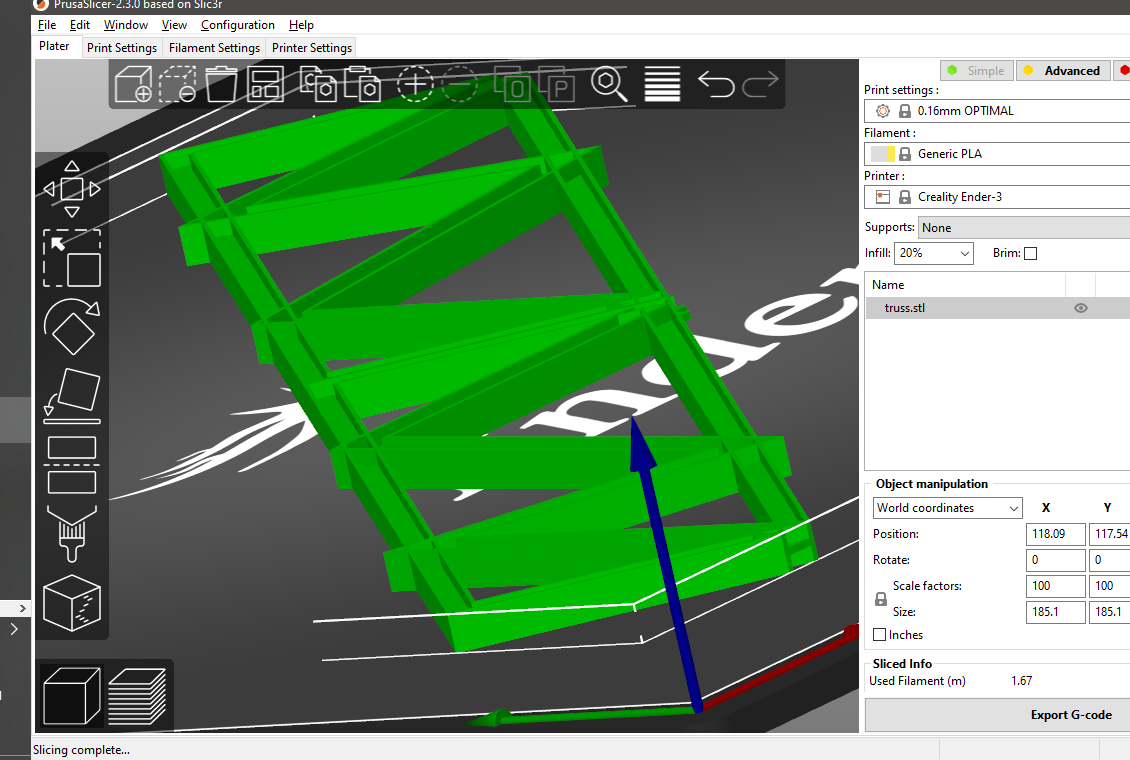This screenshot has width=1130, height=760.
Task: Open the World coordinates dropdown
Action: point(947,507)
